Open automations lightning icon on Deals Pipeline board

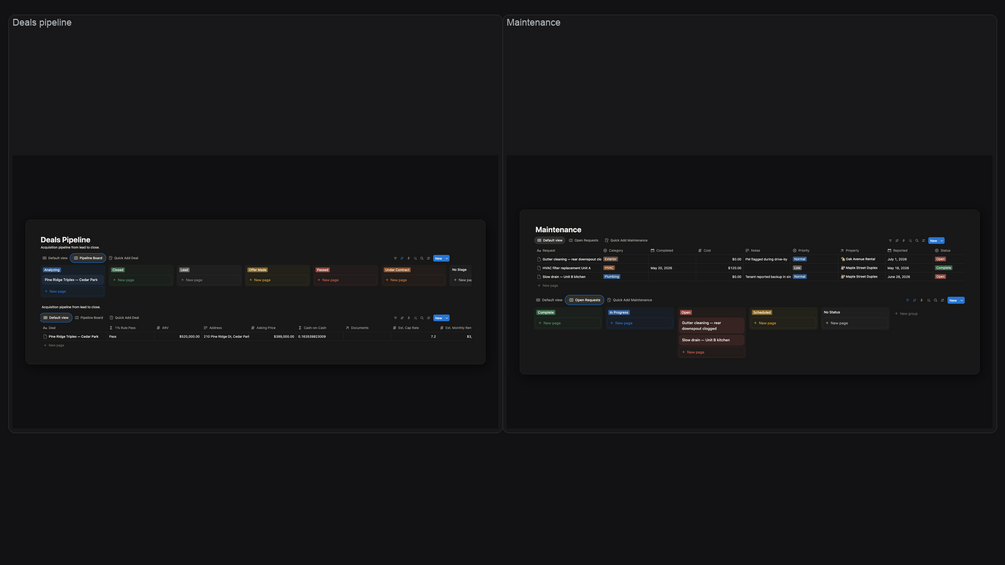point(408,258)
